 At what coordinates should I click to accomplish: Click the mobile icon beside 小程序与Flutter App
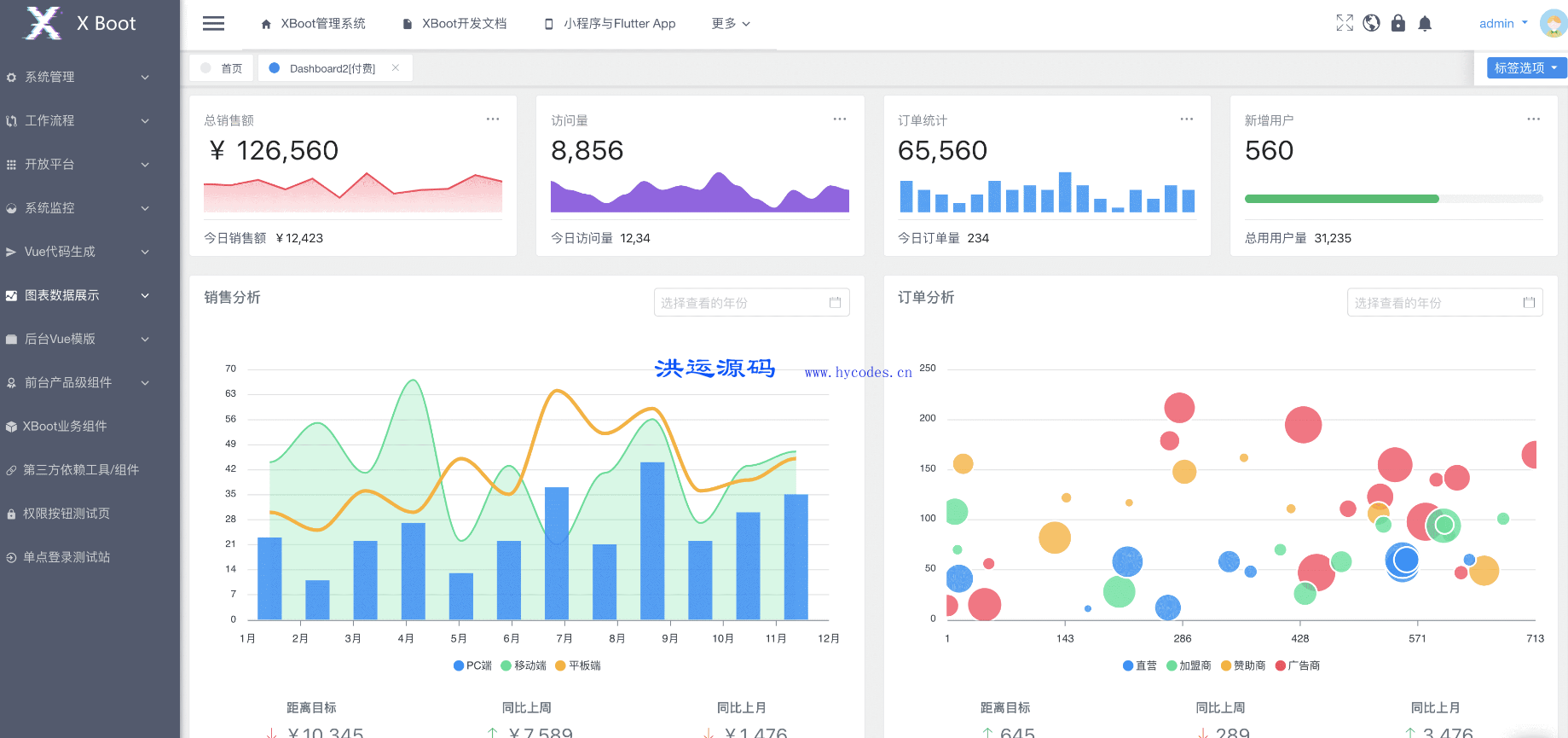tap(549, 24)
